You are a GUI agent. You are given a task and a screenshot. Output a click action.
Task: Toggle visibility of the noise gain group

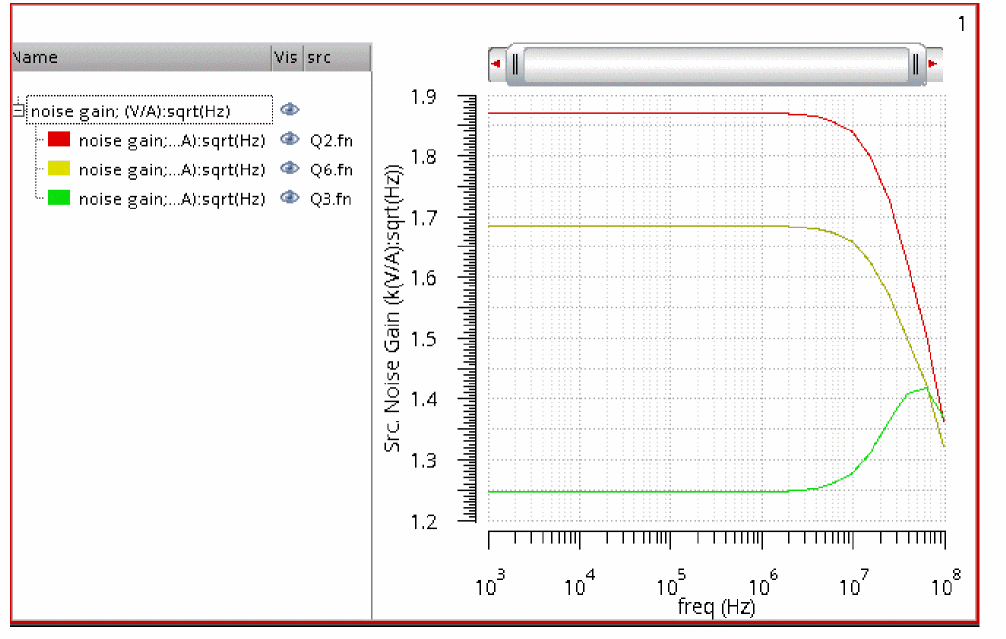coord(290,109)
